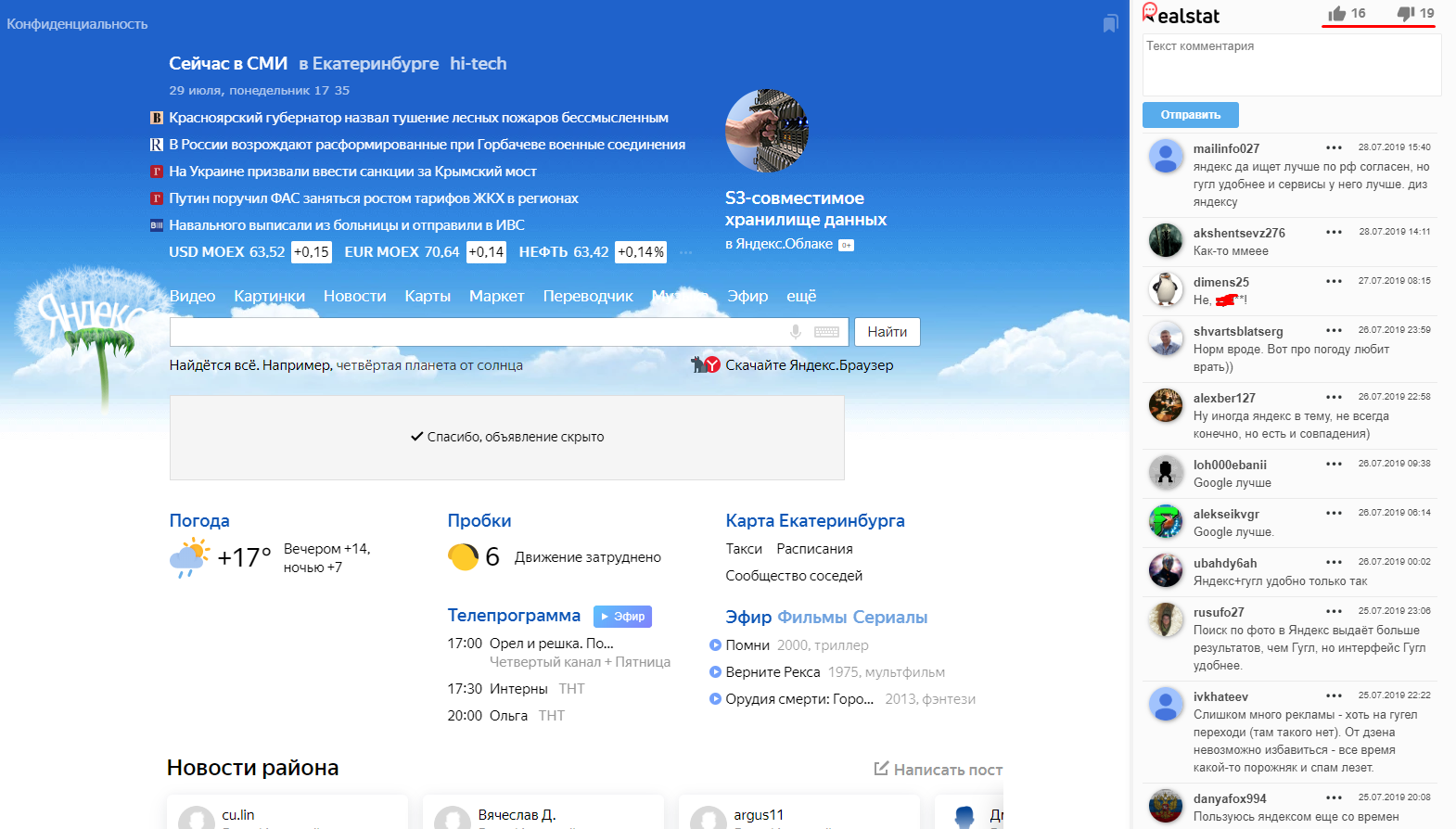Open the Фильмы tab link
The width and height of the screenshot is (1456, 829).
[811, 618]
